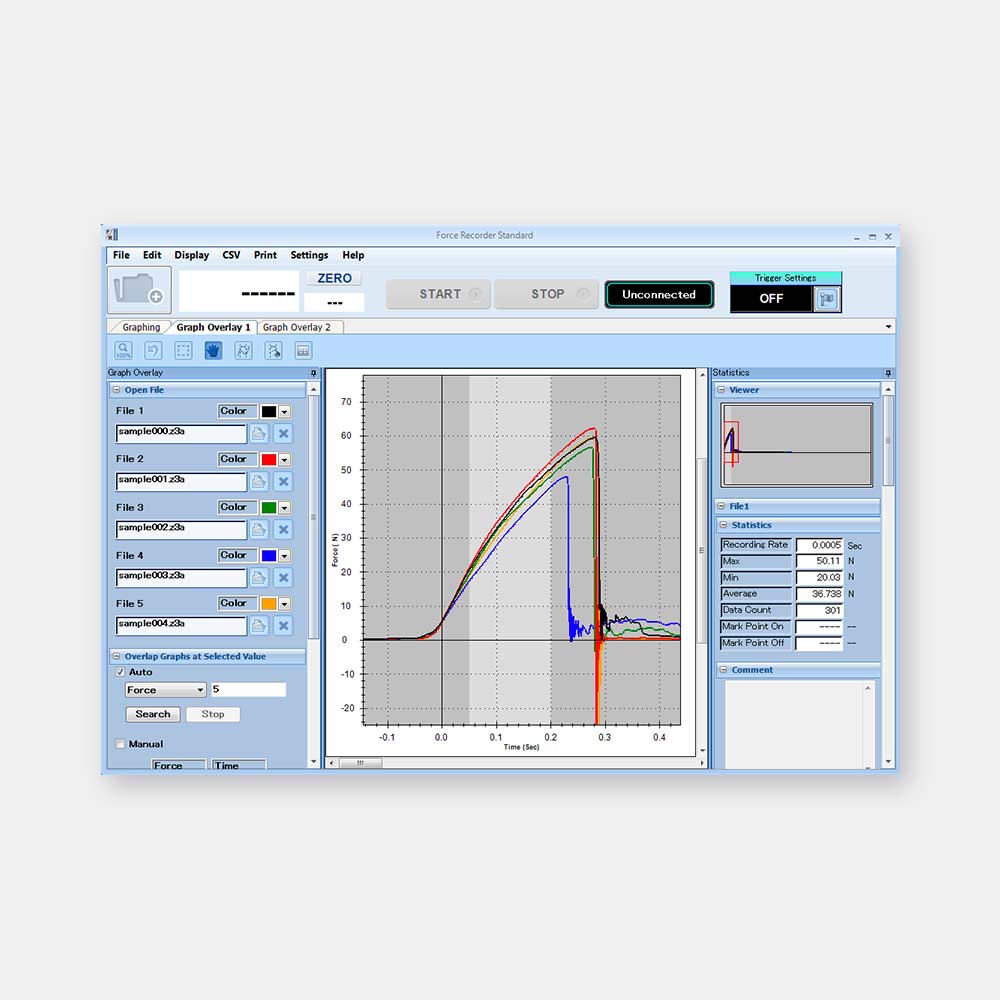Click the undo zoom arrow icon
1000x1000 pixels.
coord(153,351)
